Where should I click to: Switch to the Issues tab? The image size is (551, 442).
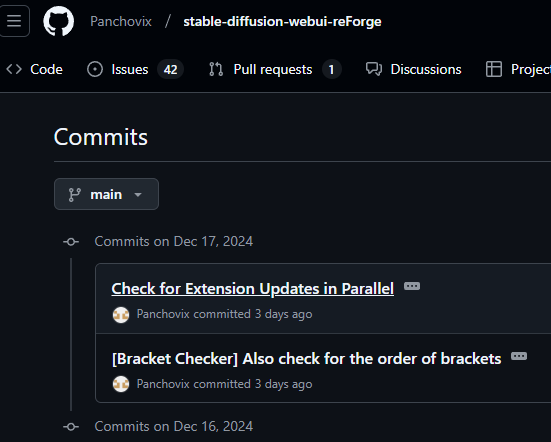coord(135,69)
